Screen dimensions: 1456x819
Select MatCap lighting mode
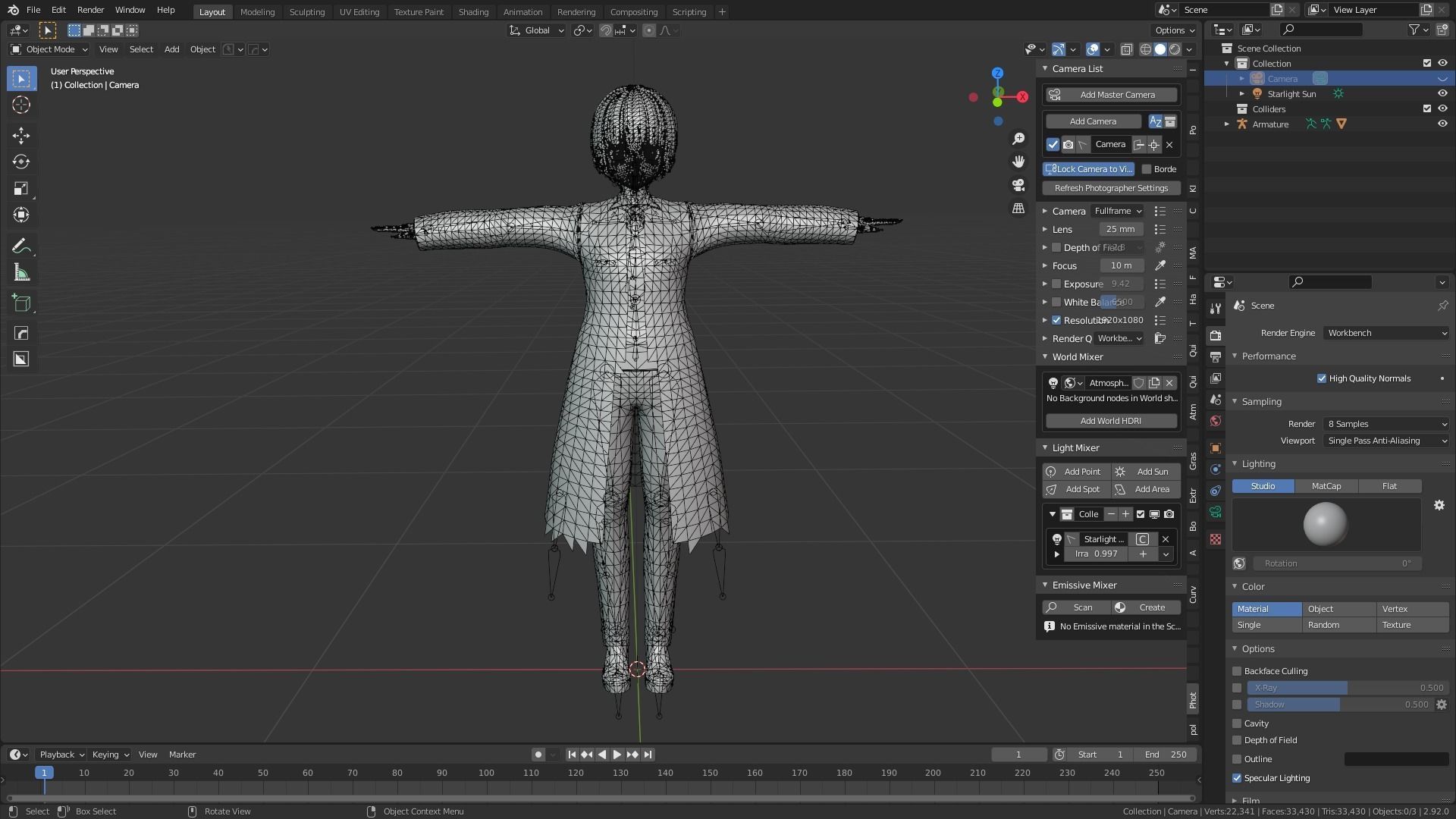click(1326, 486)
